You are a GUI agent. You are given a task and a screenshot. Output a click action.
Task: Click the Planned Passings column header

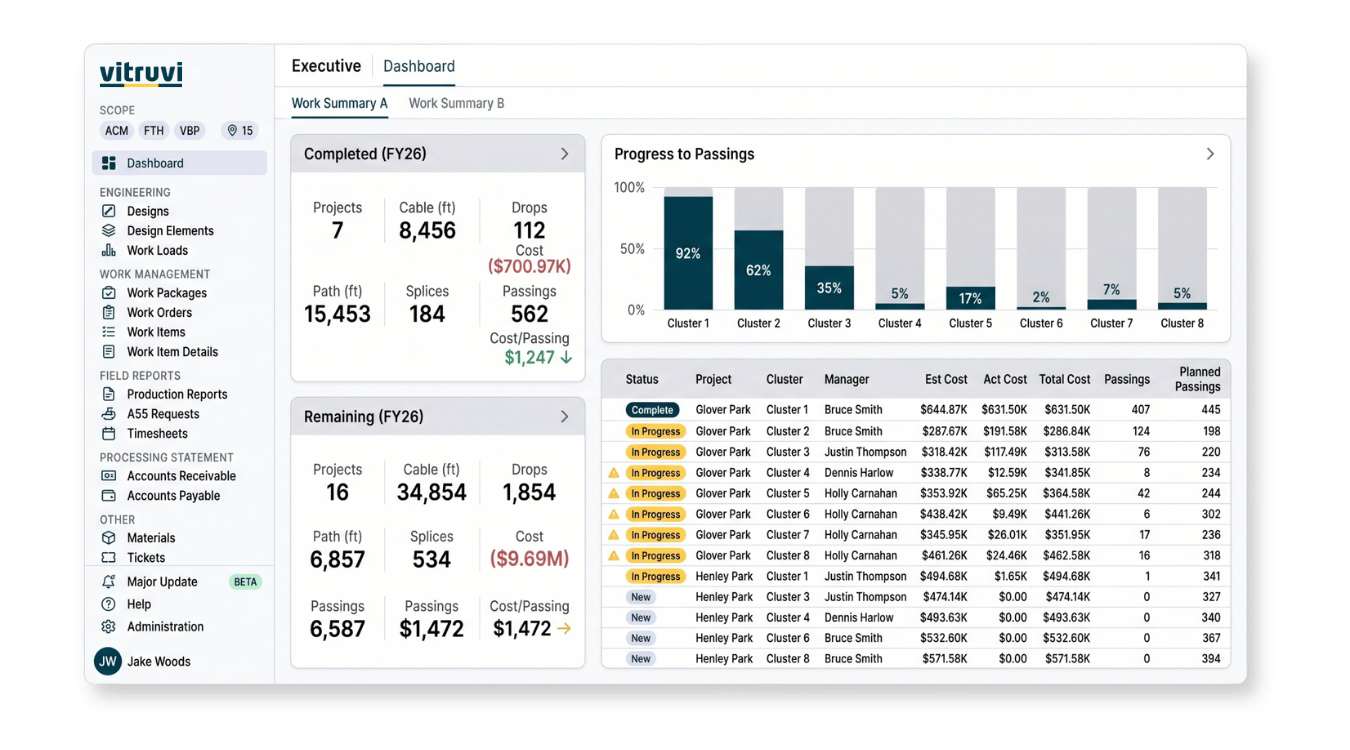point(1198,379)
